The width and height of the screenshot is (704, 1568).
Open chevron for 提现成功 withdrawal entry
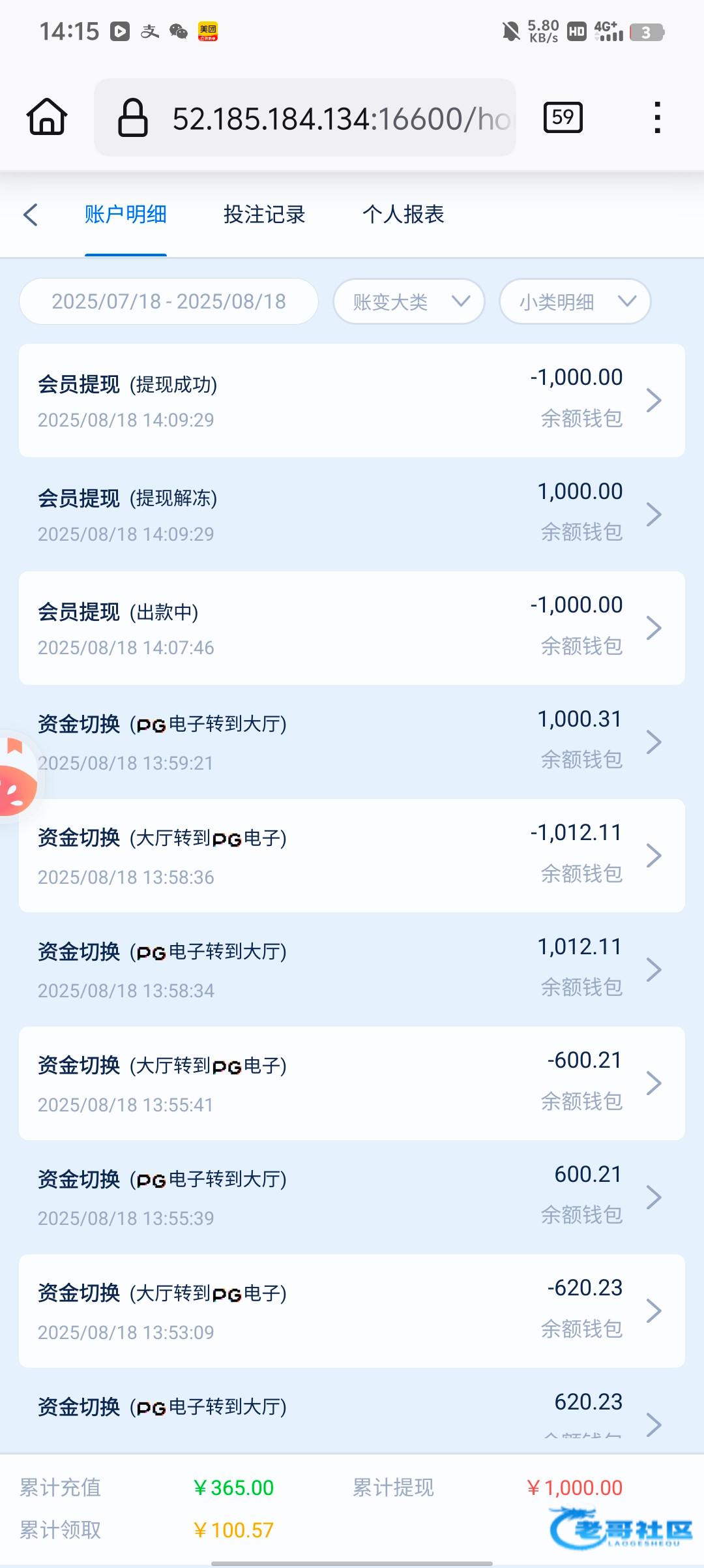[x=654, y=400]
